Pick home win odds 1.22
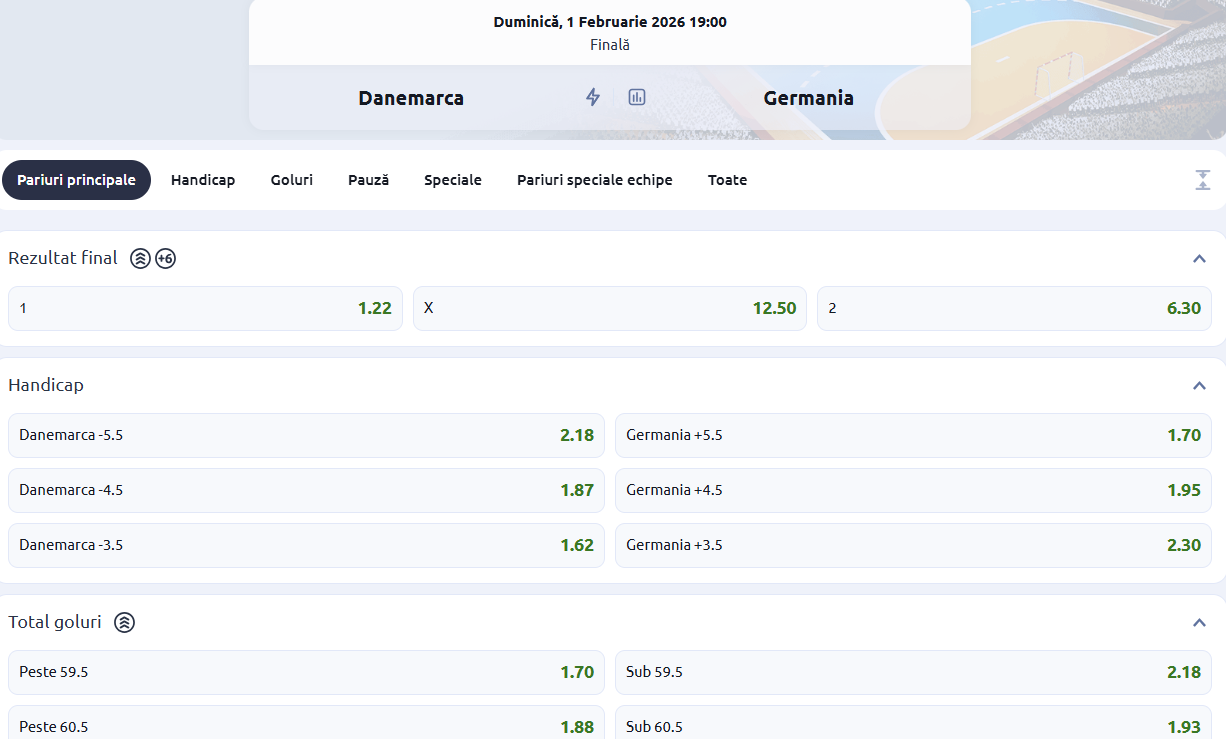The image size is (1226, 739). coord(205,308)
